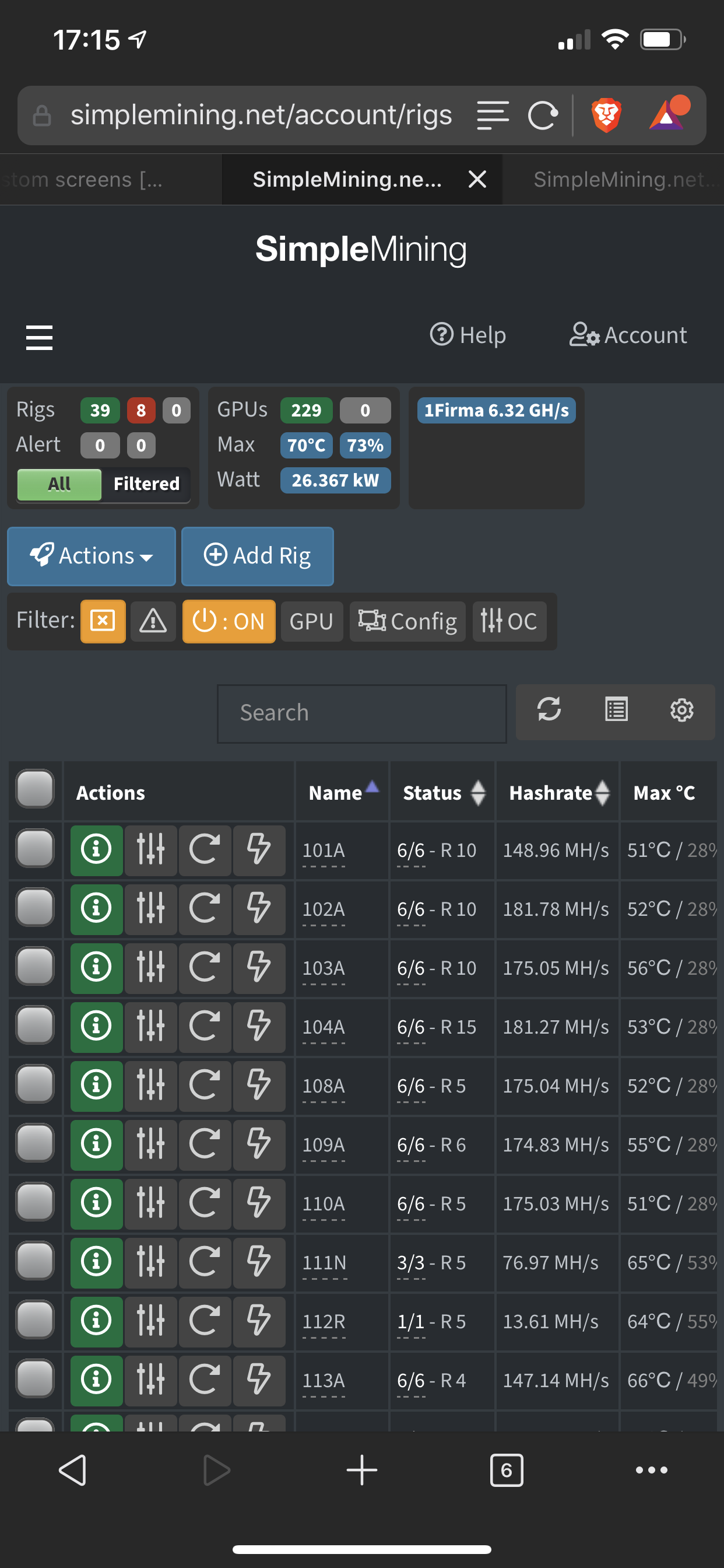Open table settings gear icon
The height and width of the screenshot is (1568, 724).
(681, 710)
